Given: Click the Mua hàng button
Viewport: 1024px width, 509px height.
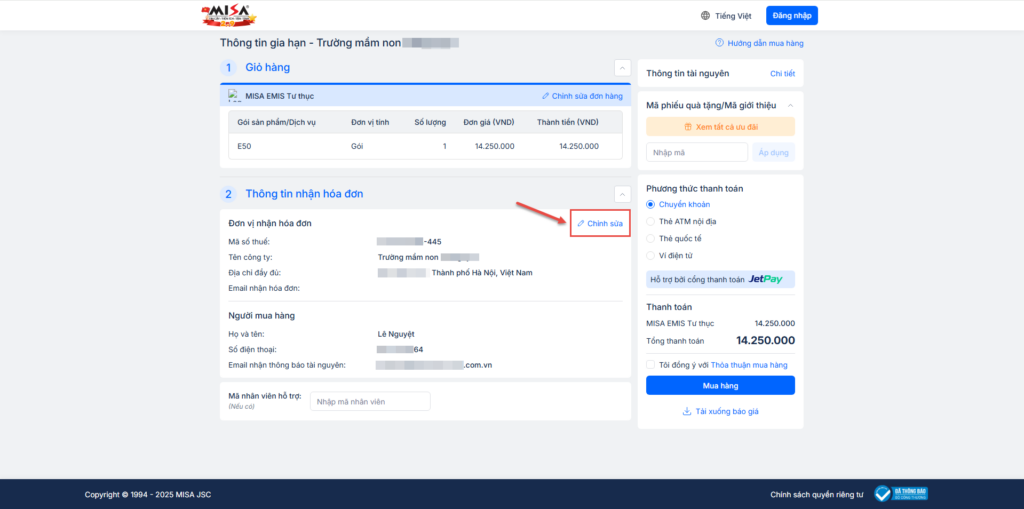Looking at the screenshot, I should tap(720, 386).
